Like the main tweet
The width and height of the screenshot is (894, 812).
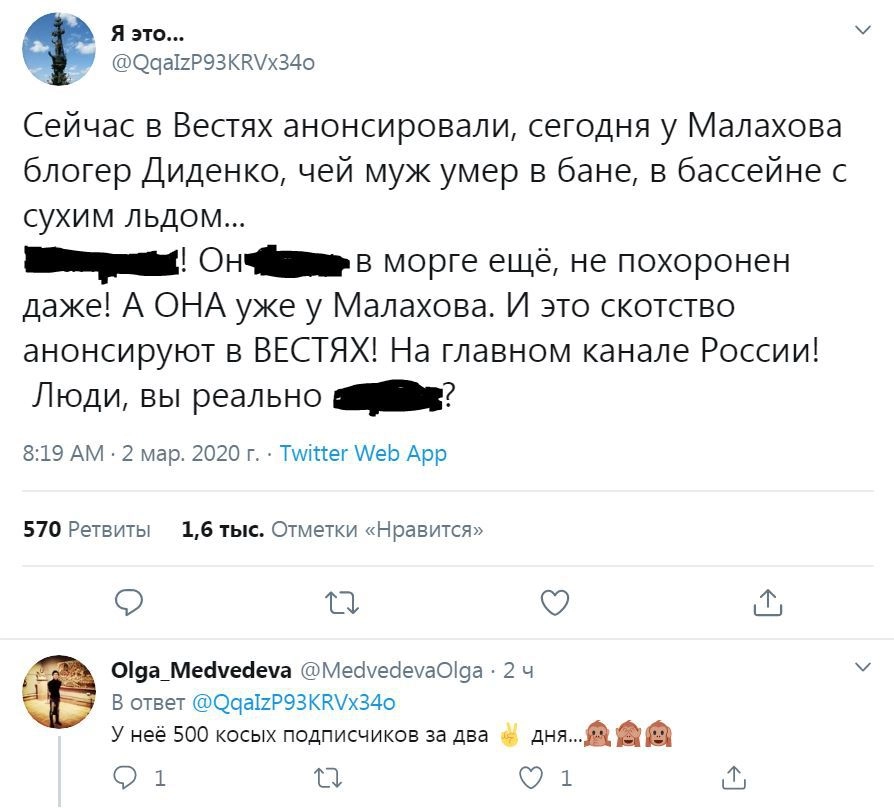pos(554,601)
